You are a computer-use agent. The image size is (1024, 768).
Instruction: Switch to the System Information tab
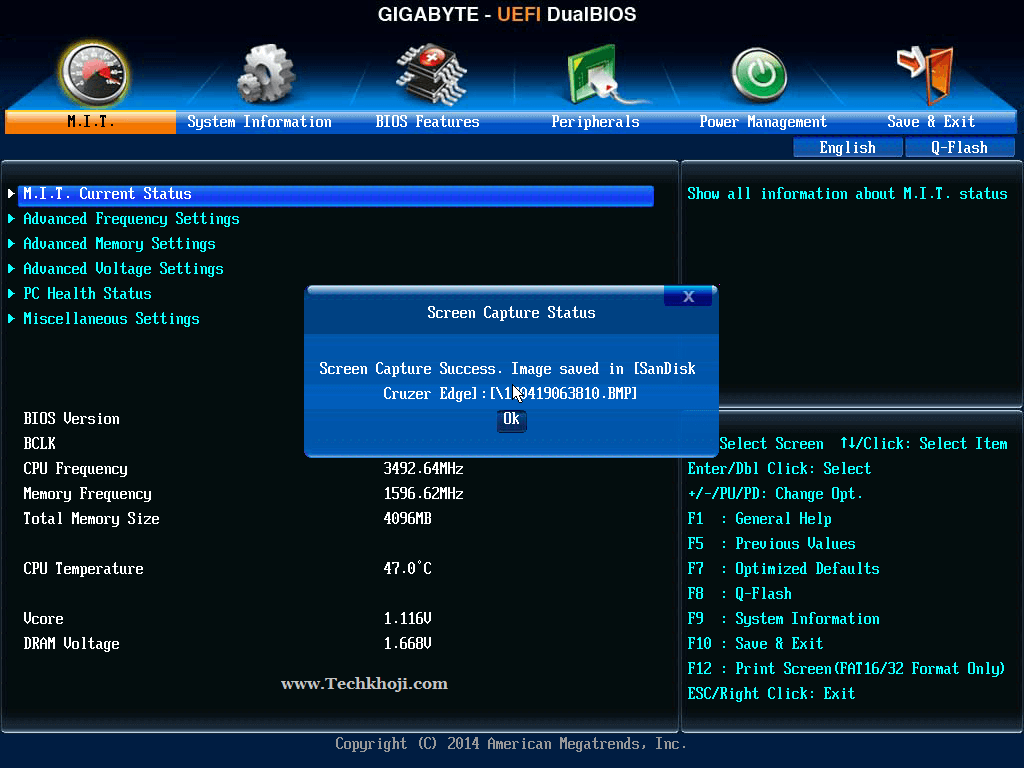coord(259,122)
